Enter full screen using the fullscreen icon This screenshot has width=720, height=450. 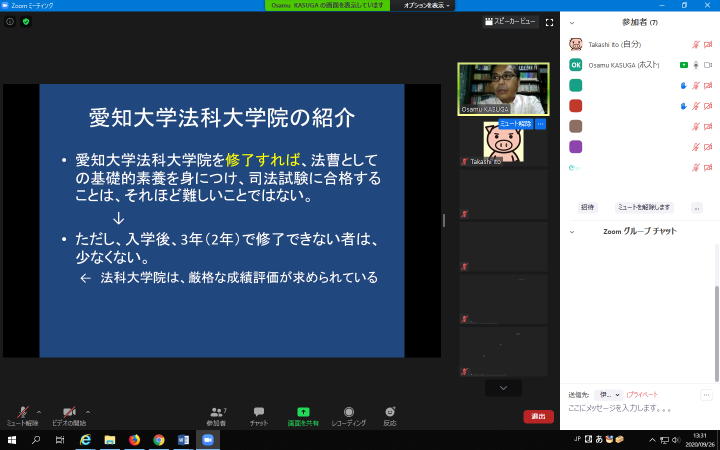[549, 21]
